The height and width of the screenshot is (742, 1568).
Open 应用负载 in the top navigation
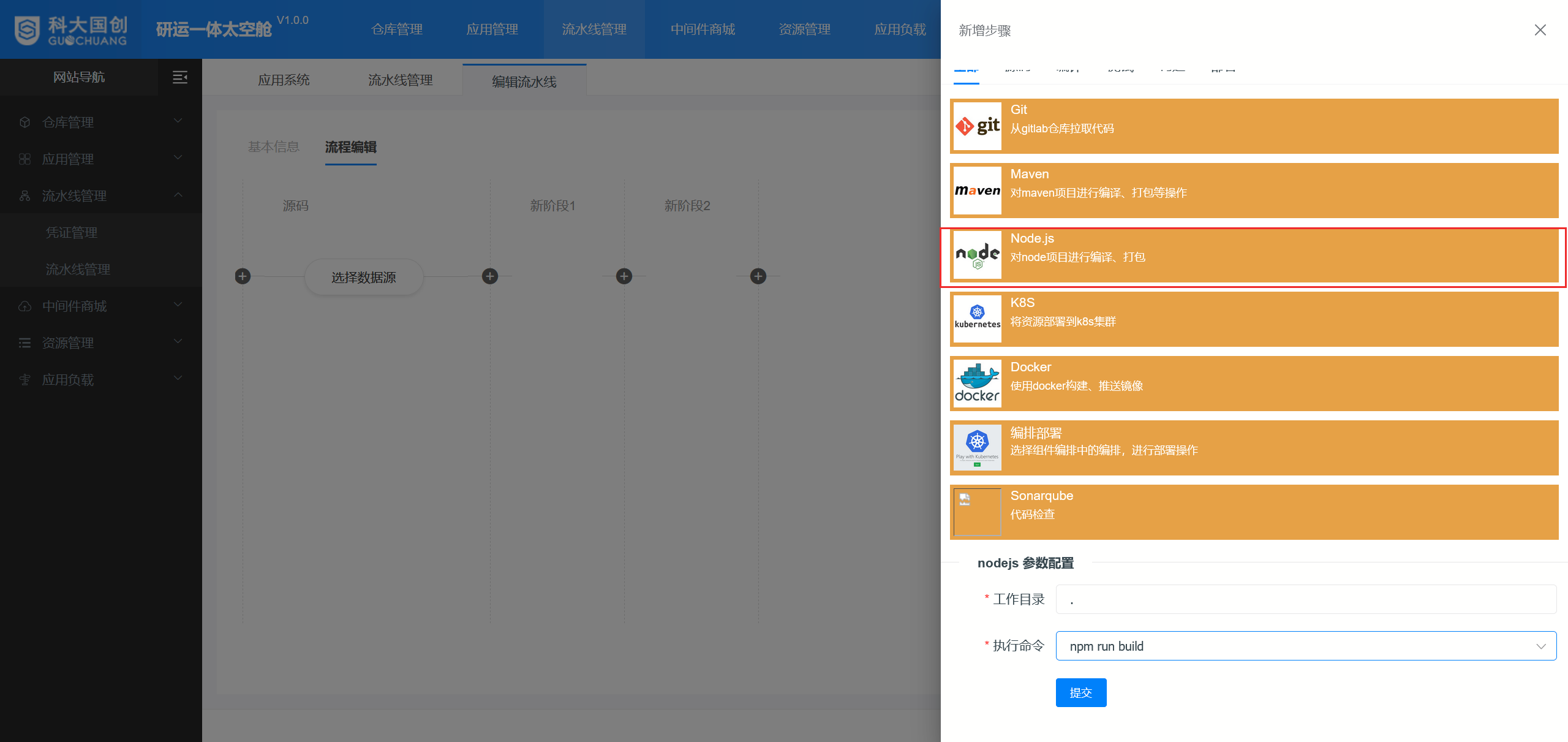point(900,29)
